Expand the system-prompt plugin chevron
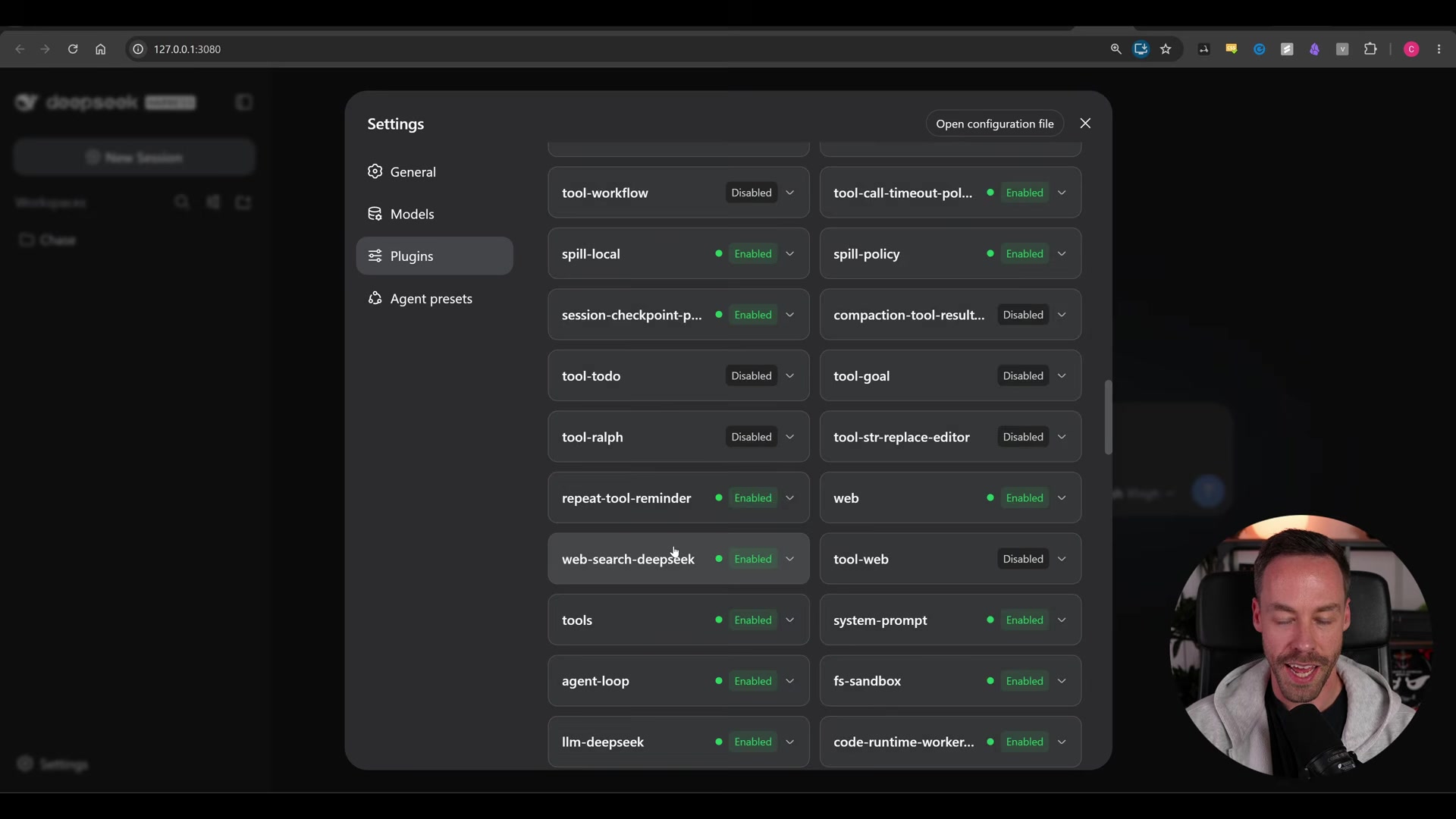 pyautogui.click(x=1062, y=620)
